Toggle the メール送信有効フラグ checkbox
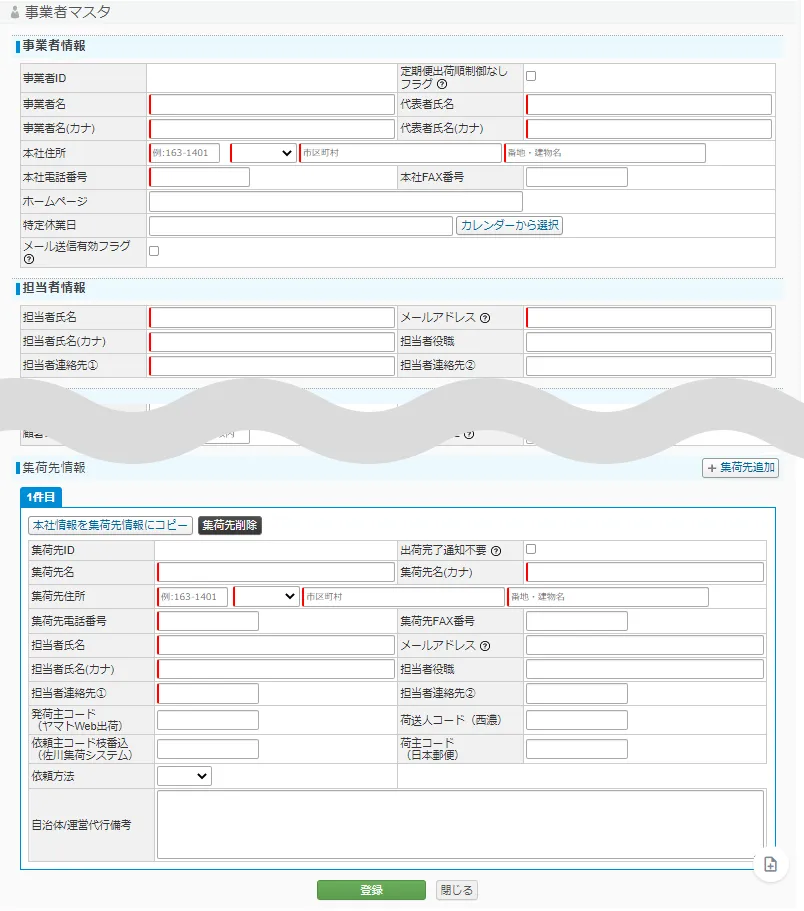804x911 pixels. 154,251
